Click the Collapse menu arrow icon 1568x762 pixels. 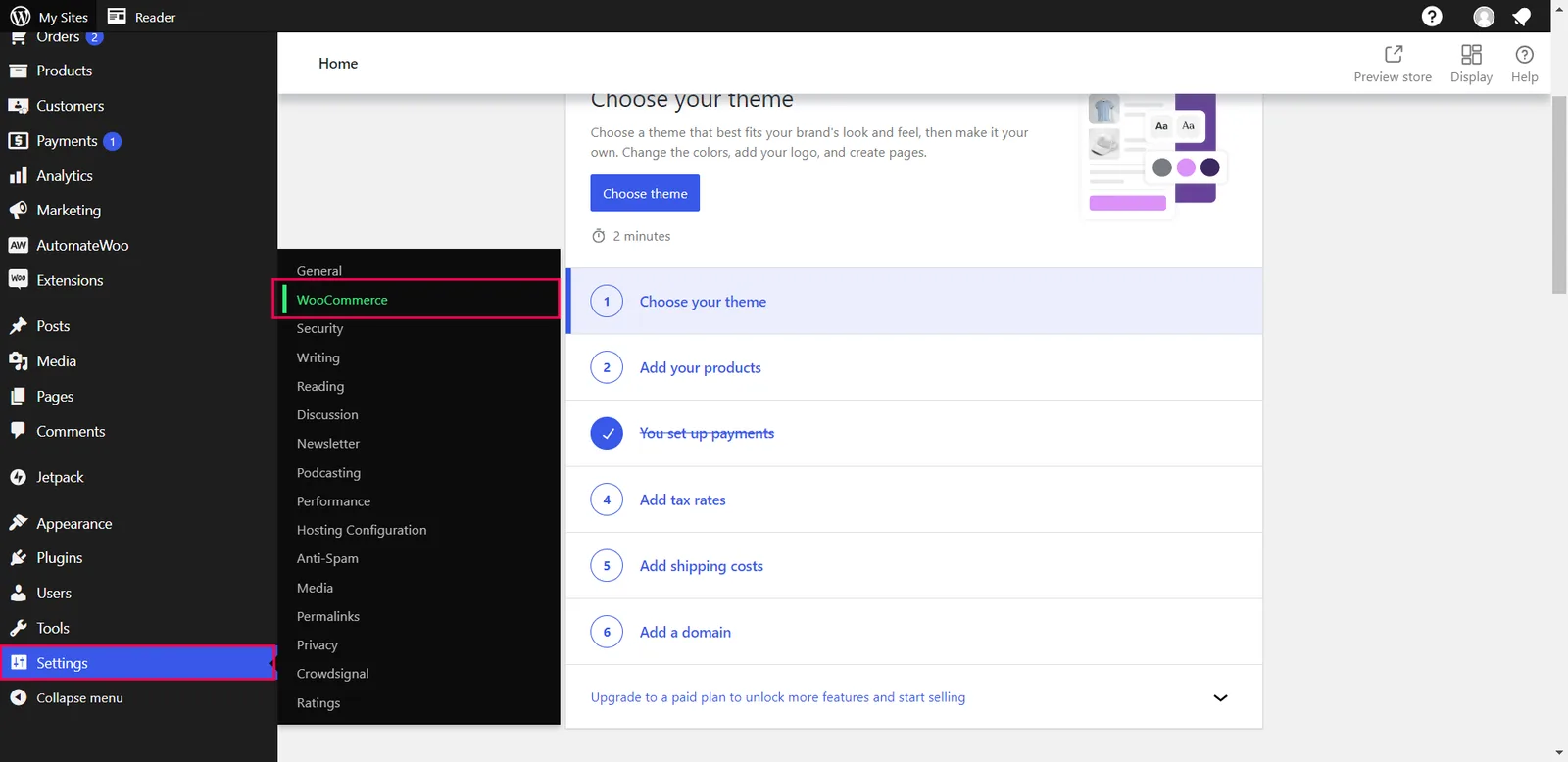pyautogui.click(x=18, y=697)
